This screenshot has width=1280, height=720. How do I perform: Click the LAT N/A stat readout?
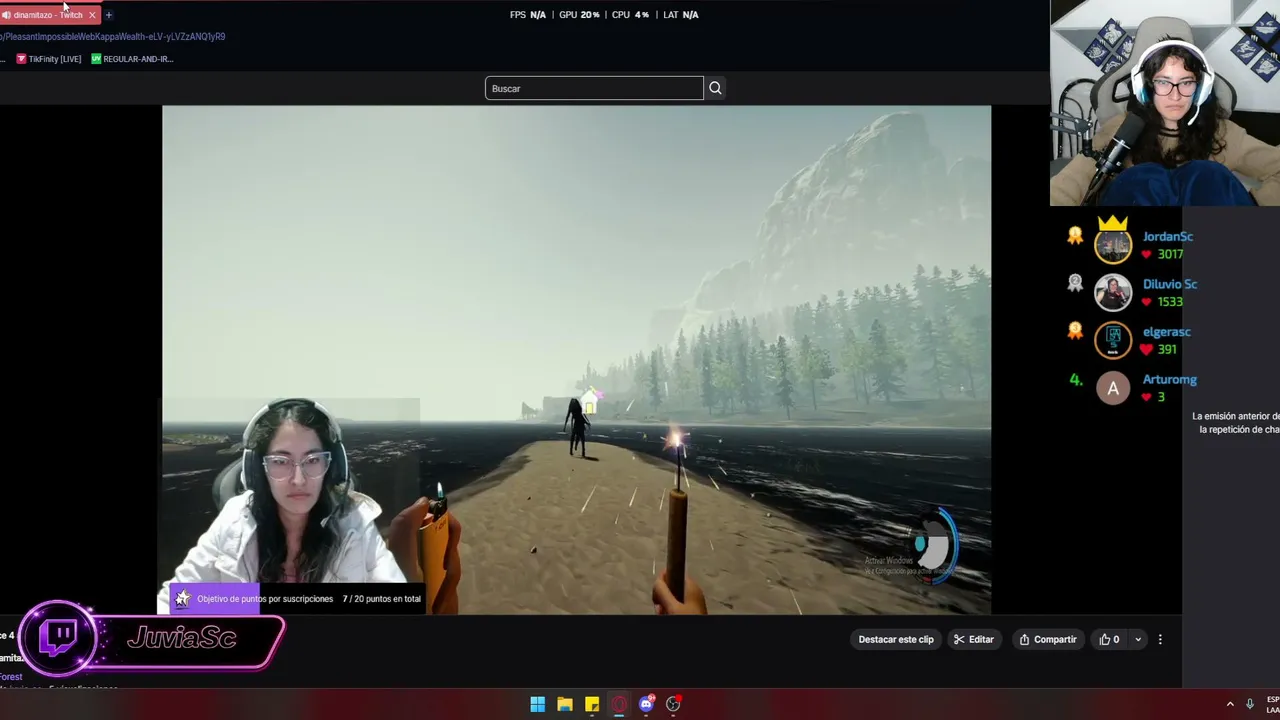tap(681, 15)
